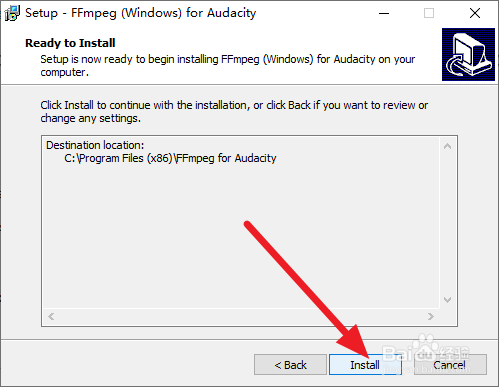Click the right arrow of horizontal scrollbar

[431, 316]
